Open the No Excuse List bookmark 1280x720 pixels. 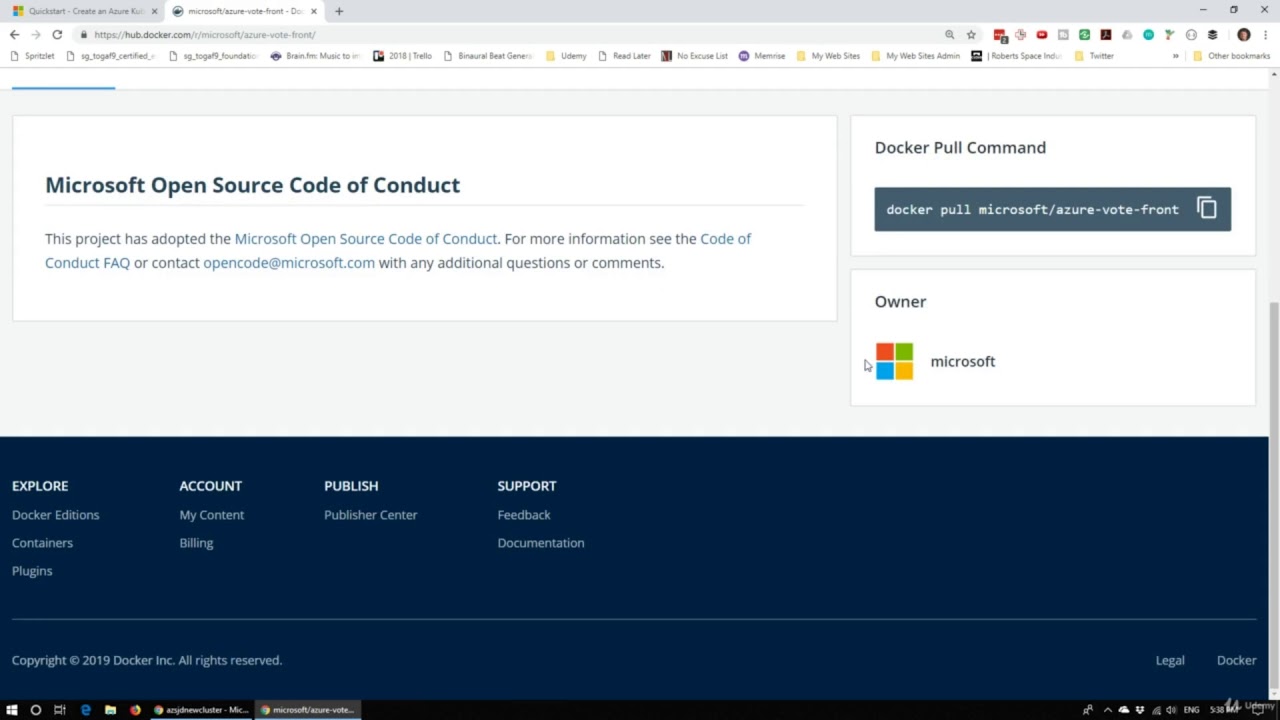click(695, 56)
